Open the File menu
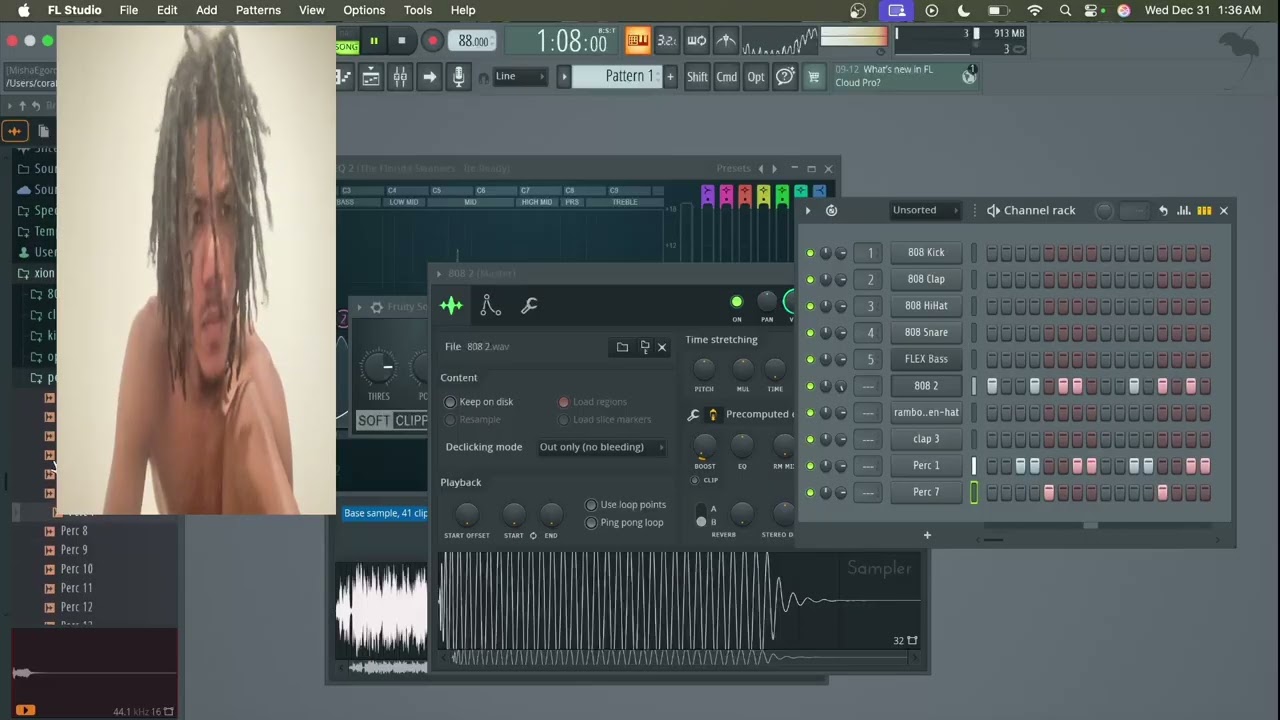Image resolution: width=1280 pixels, height=720 pixels. click(x=129, y=10)
